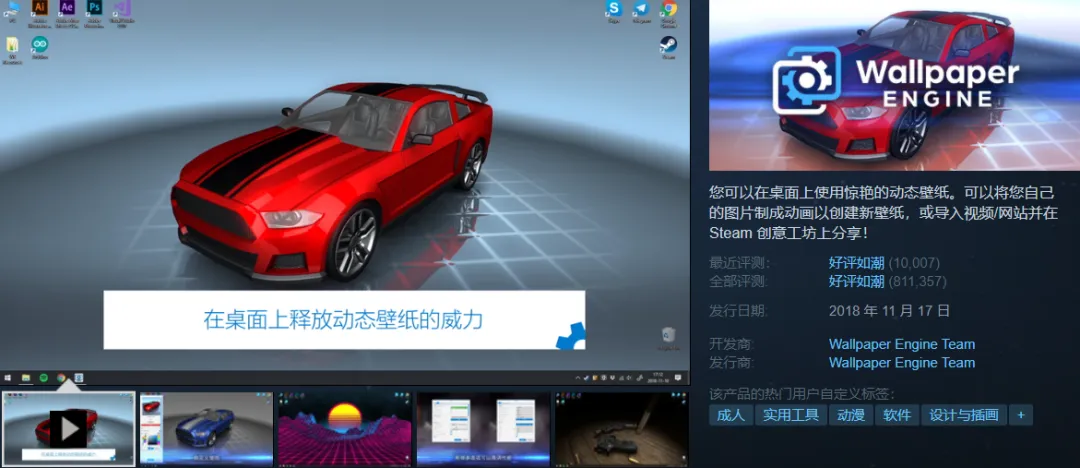The image size is (1080, 468).
Task: Click the Spotify icon in video taskbar
Action: (x=43, y=378)
